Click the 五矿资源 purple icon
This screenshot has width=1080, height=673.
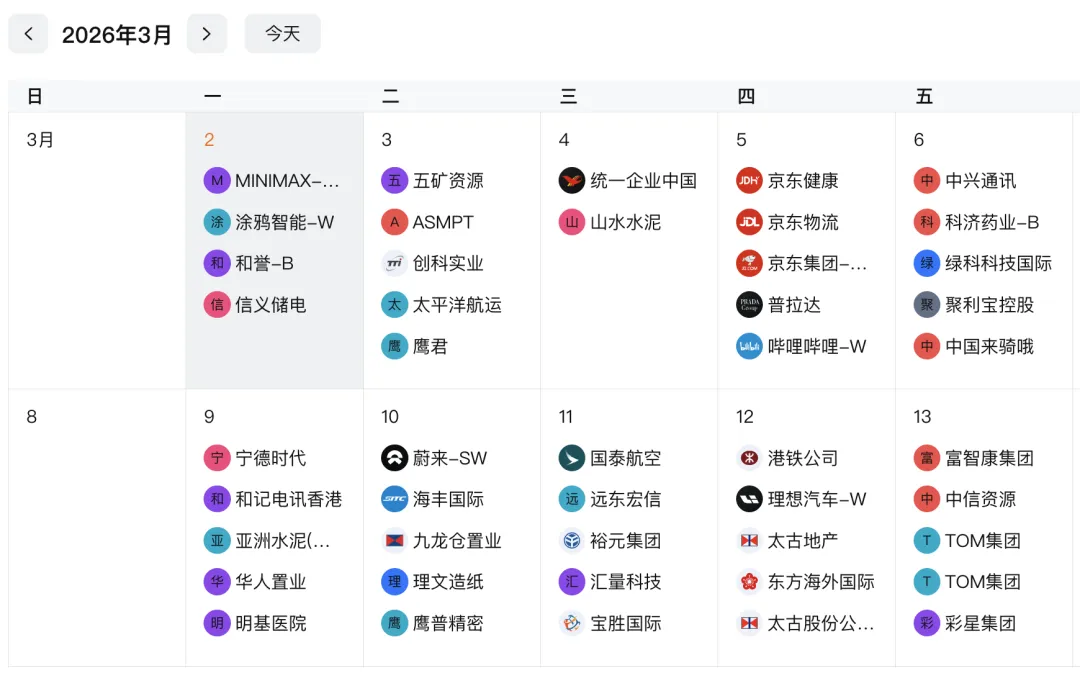coord(394,181)
